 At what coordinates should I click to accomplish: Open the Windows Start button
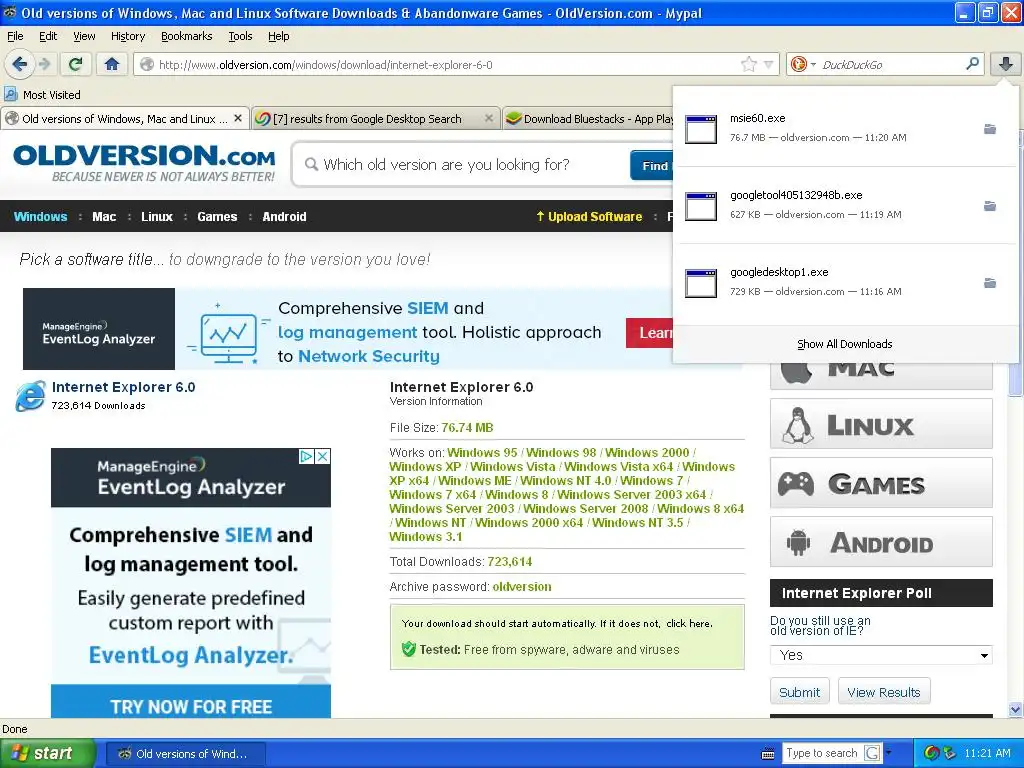click(48, 753)
